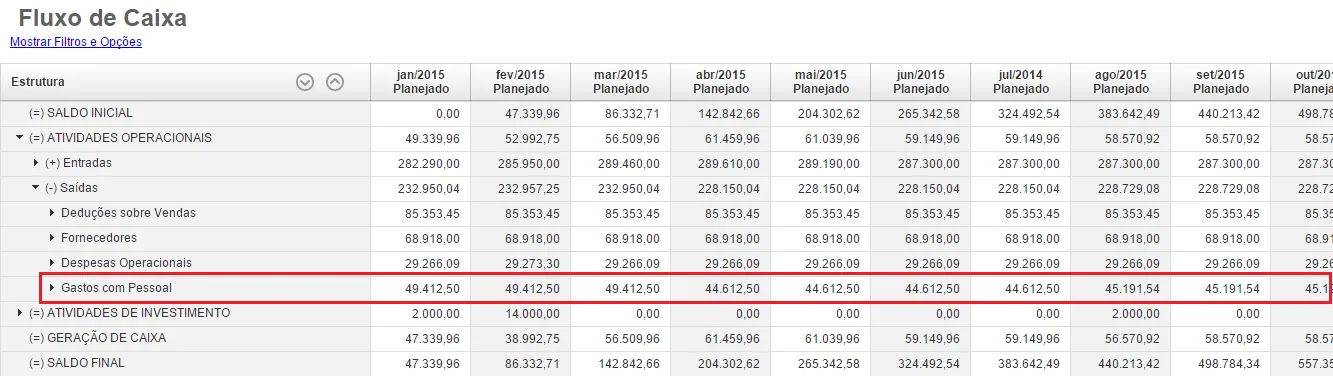Expand the Despesas Operacionais row
1333x376 pixels.
52,263
